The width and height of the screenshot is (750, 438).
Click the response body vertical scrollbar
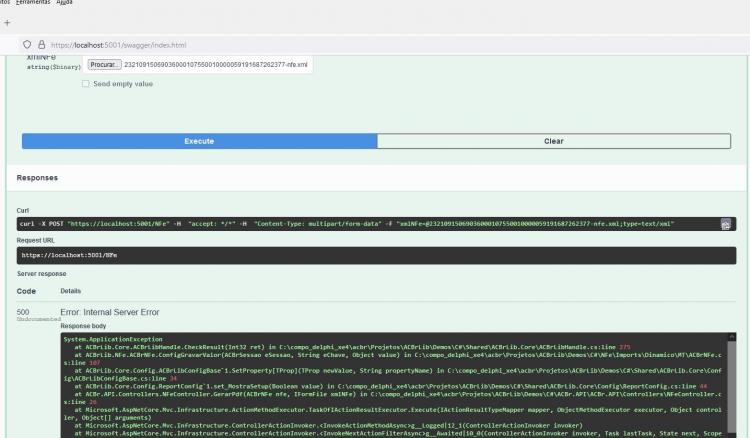click(x=731, y=385)
